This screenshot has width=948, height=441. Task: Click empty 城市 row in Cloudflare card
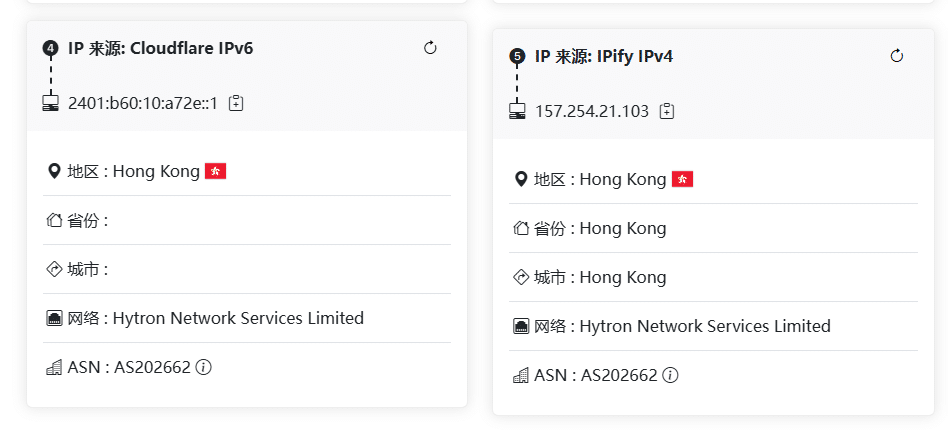pyautogui.click(x=247, y=269)
